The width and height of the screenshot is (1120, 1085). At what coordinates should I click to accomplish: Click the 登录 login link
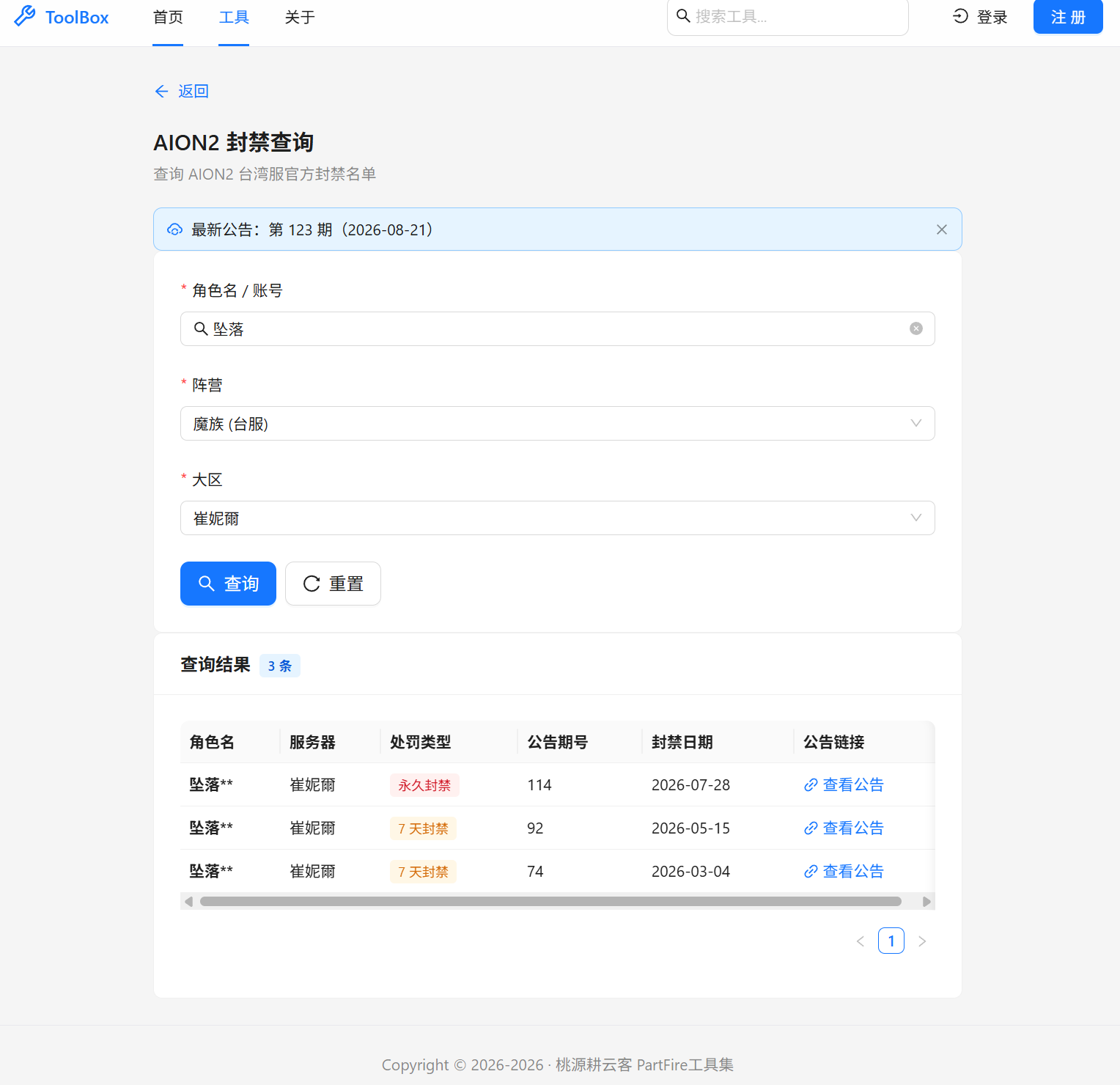pos(980,17)
